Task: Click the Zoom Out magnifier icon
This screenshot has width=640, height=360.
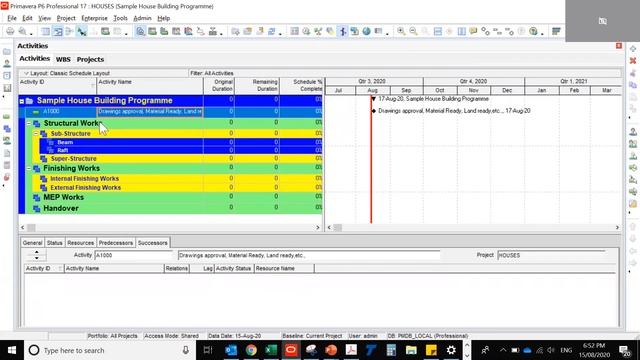Action: coord(413,31)
